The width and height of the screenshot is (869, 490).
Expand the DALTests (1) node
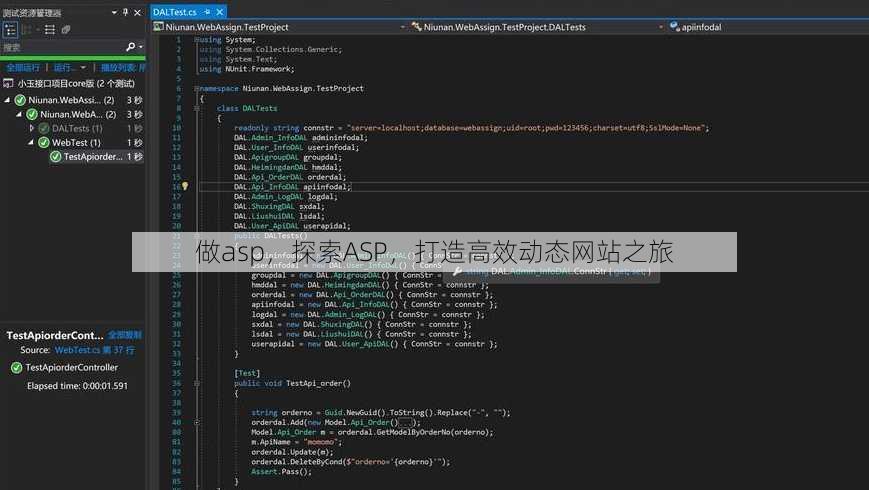coord(32,128)
